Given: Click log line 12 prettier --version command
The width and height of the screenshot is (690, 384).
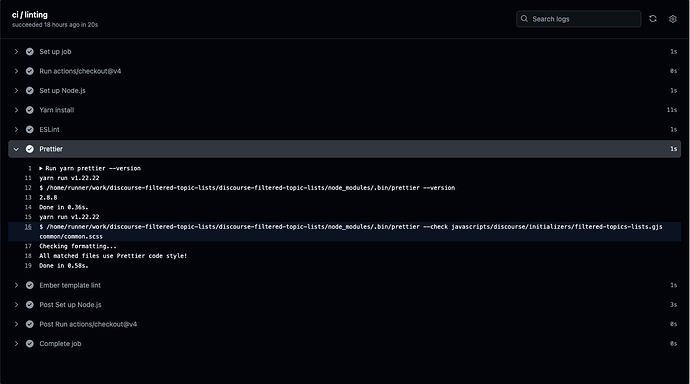Looking at the screenshot, I should click(x=247, y=188).
